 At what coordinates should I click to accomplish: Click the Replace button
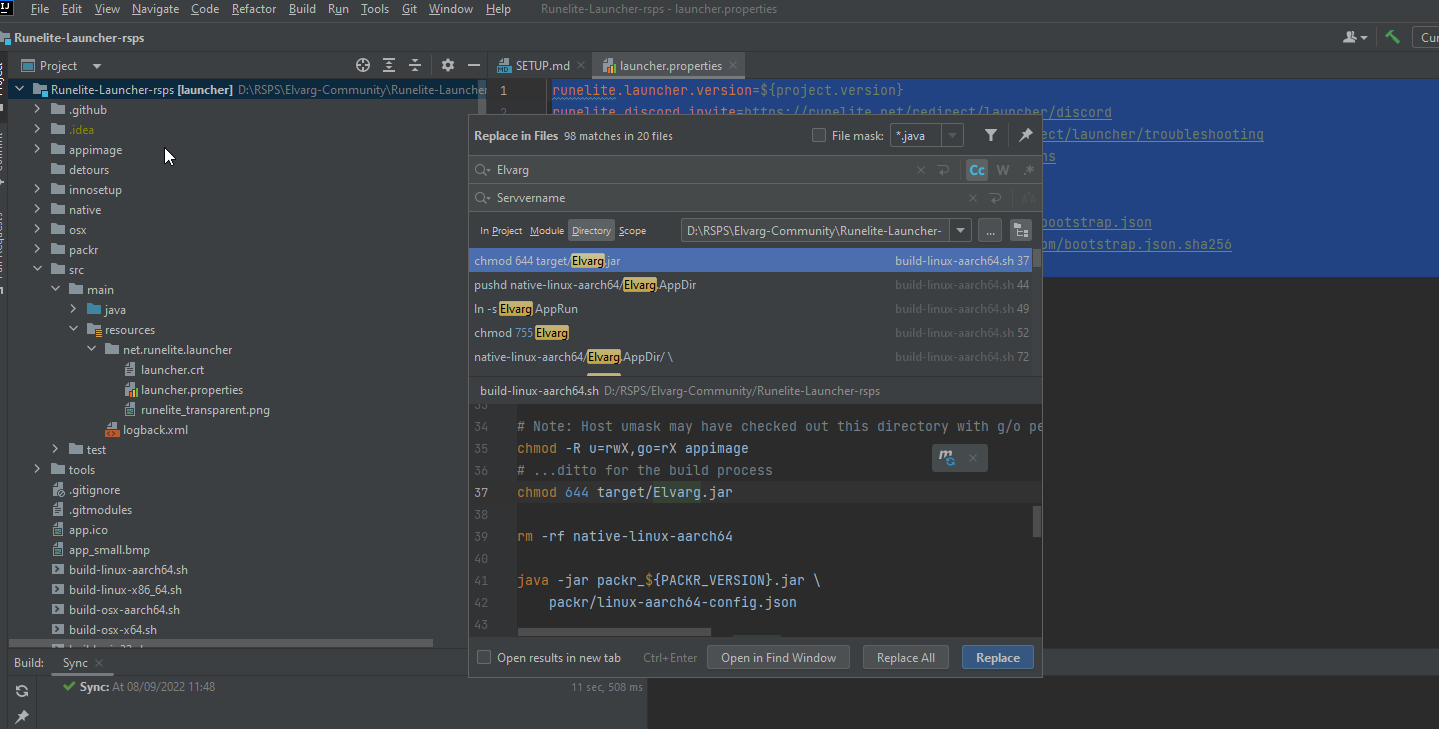[998, 657]
